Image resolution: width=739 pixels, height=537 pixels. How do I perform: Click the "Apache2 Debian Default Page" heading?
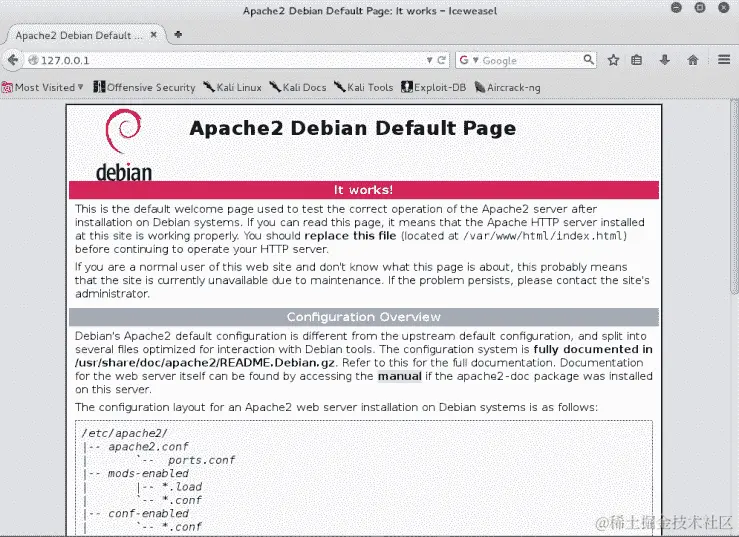point(353,128)
